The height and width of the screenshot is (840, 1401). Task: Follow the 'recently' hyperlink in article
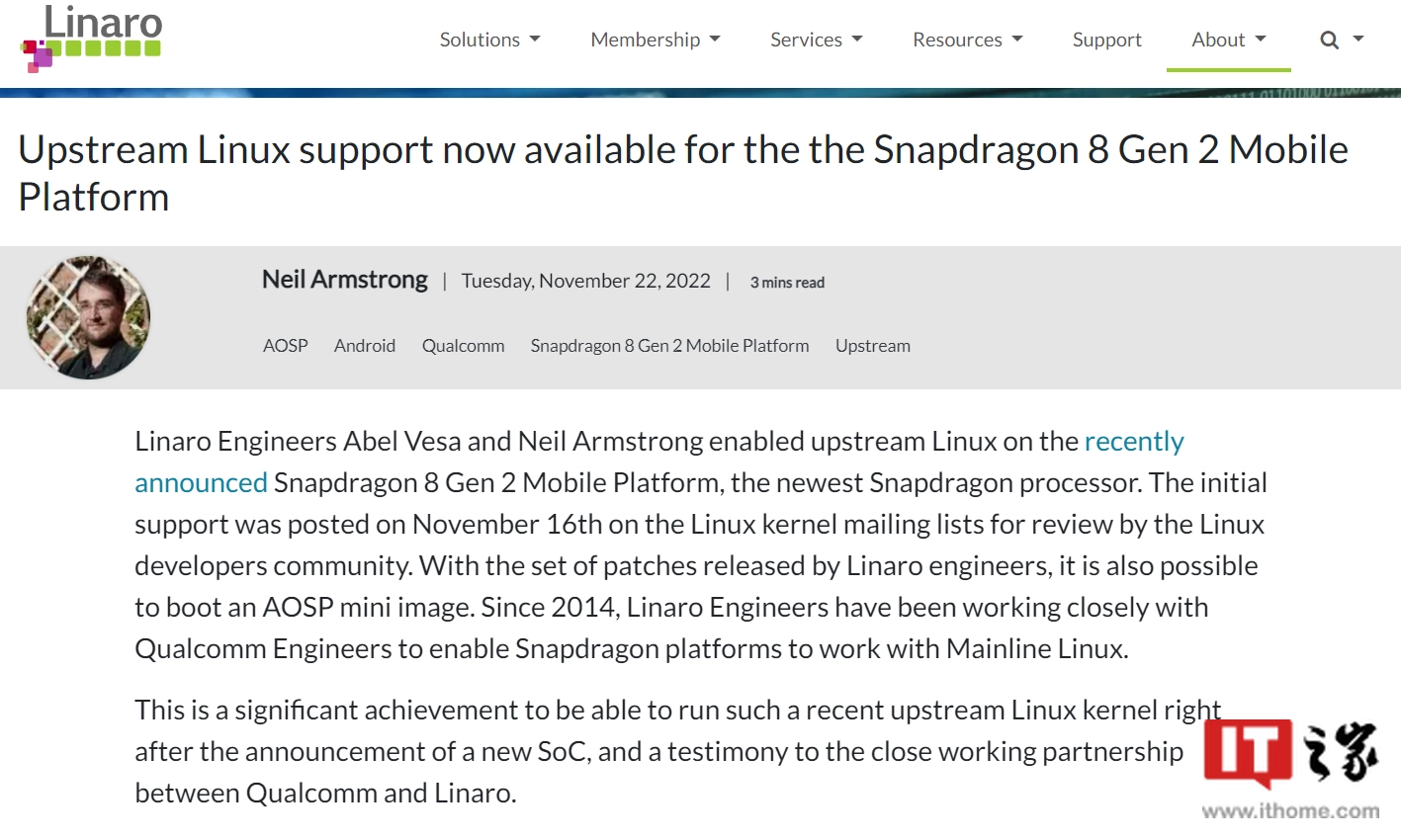tap(1134, 441)
